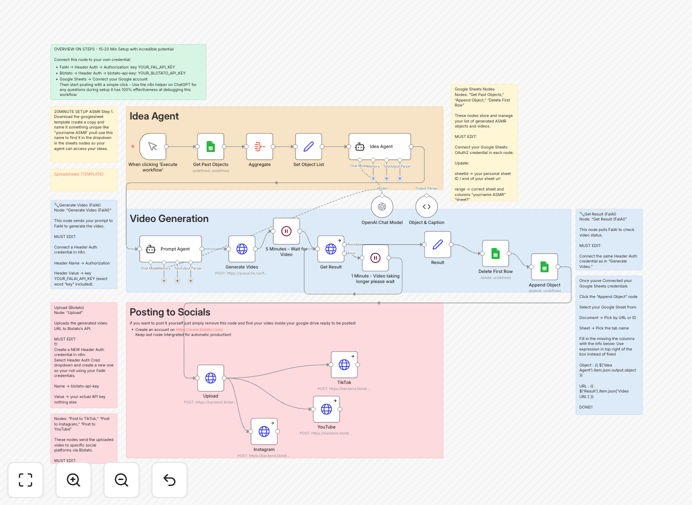Select the Append Object instructions blue note

609,345
